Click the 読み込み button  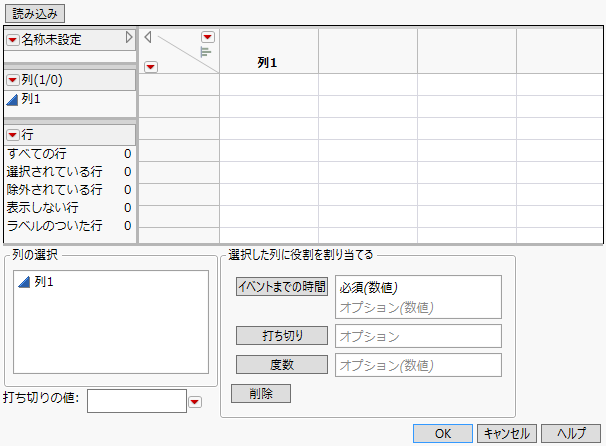coord(38,14)
